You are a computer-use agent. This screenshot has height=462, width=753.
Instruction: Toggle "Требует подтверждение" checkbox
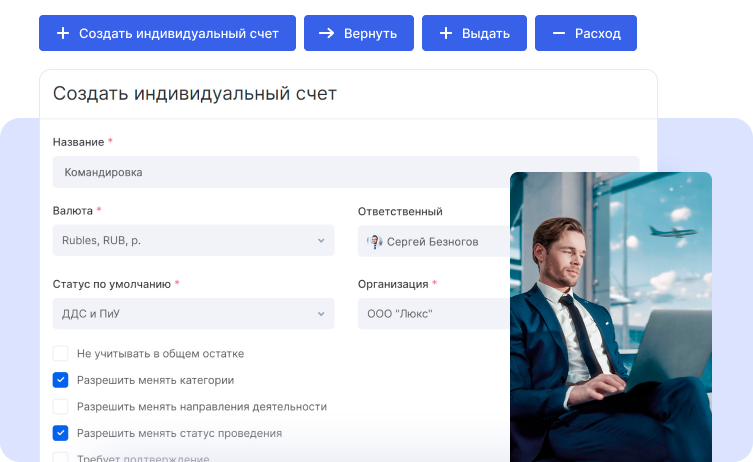(x=61, y=457)
